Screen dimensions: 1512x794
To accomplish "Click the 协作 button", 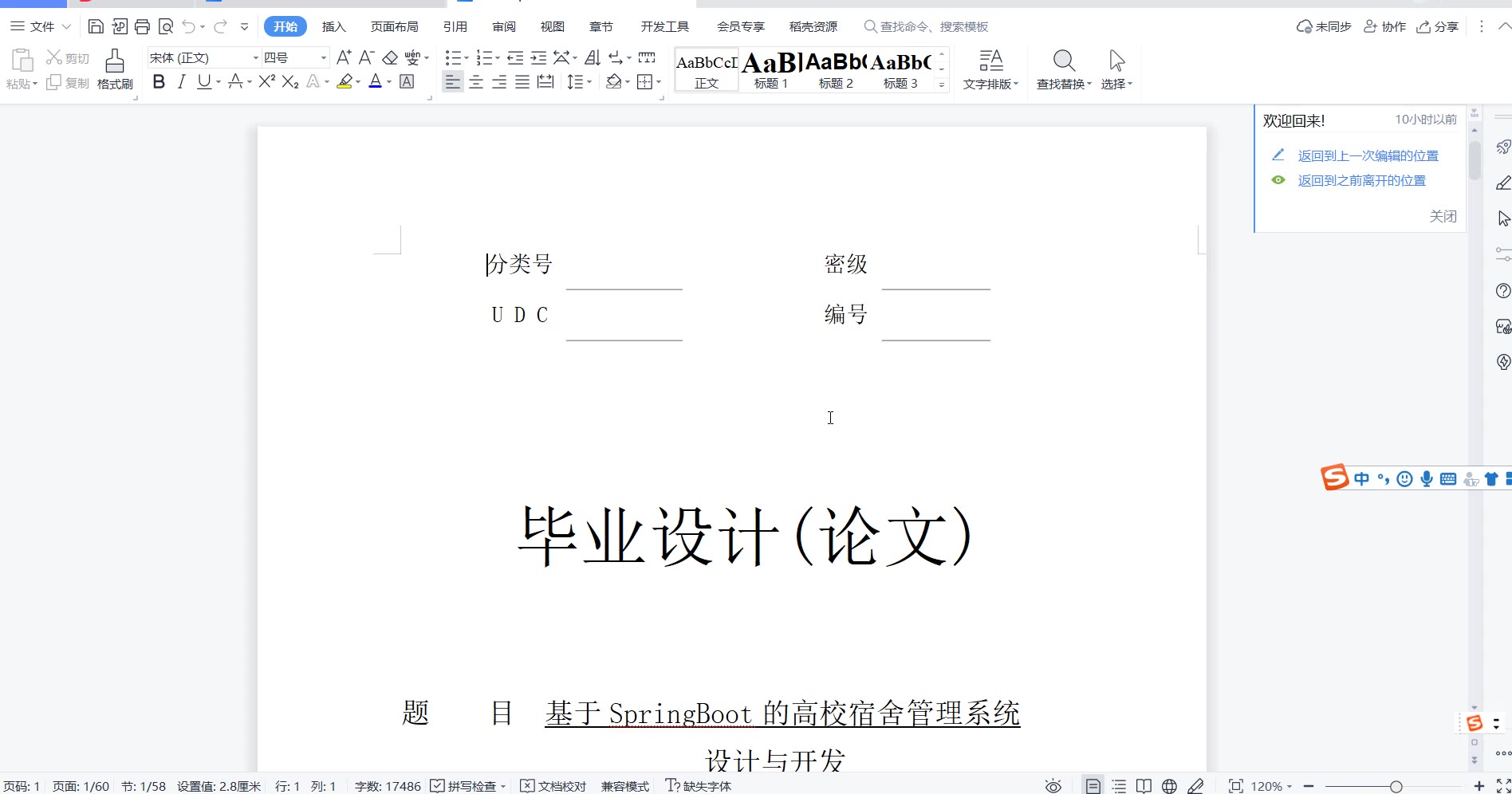I will pos(1385,27).
